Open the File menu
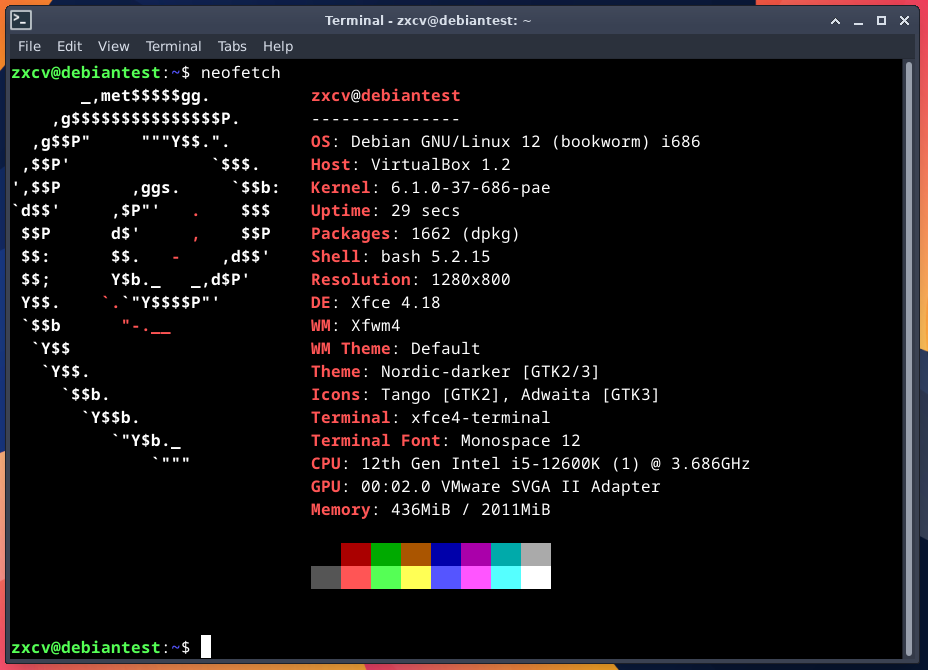This screenshot has width=928, height=670. (x=29, y=46)
